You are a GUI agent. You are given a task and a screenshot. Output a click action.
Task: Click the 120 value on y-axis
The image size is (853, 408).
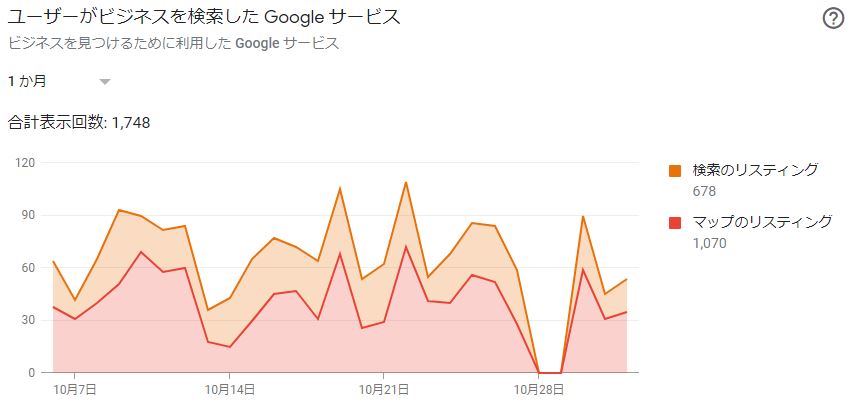(25, 163)
